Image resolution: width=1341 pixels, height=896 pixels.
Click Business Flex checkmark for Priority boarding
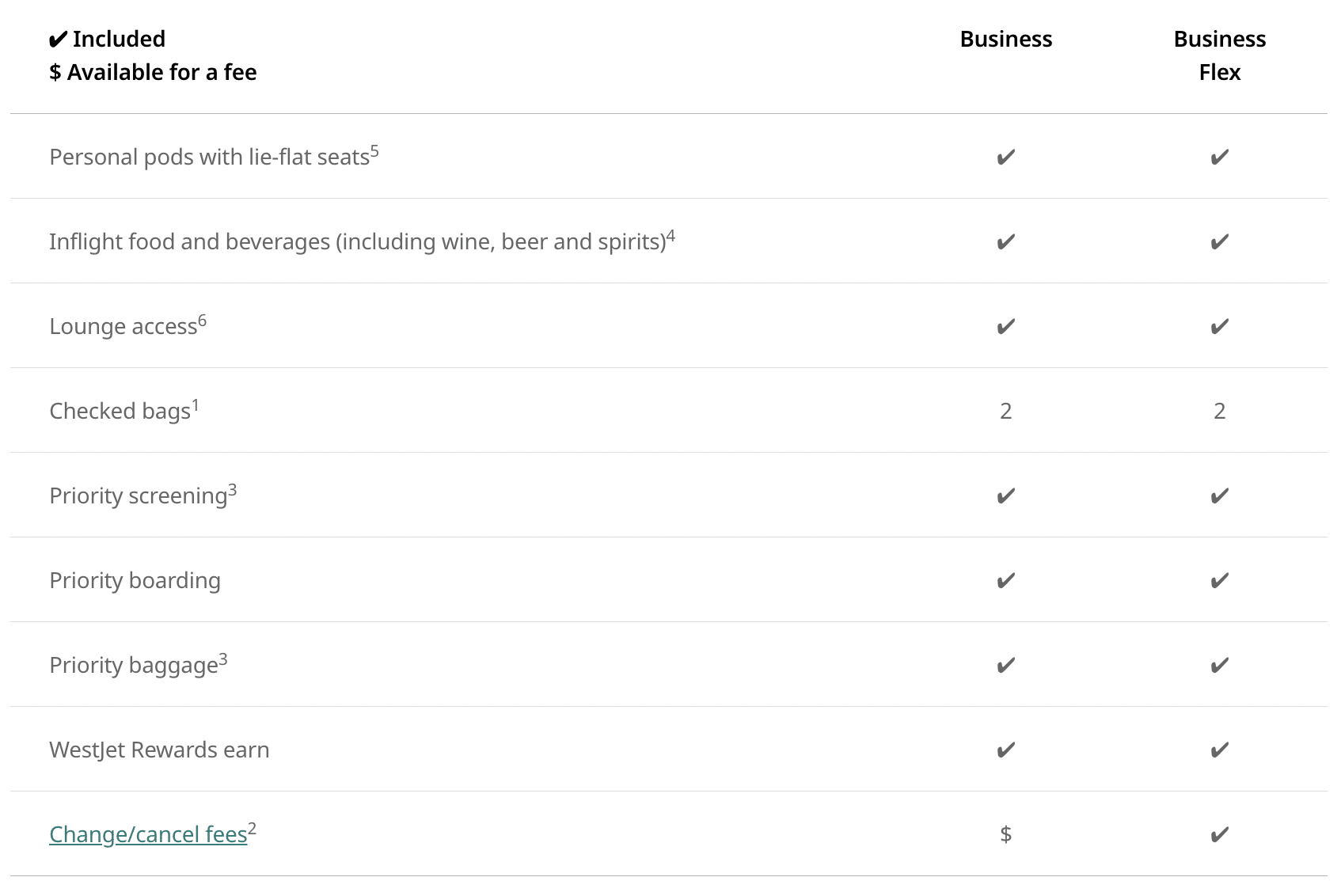pos(1219,580)
